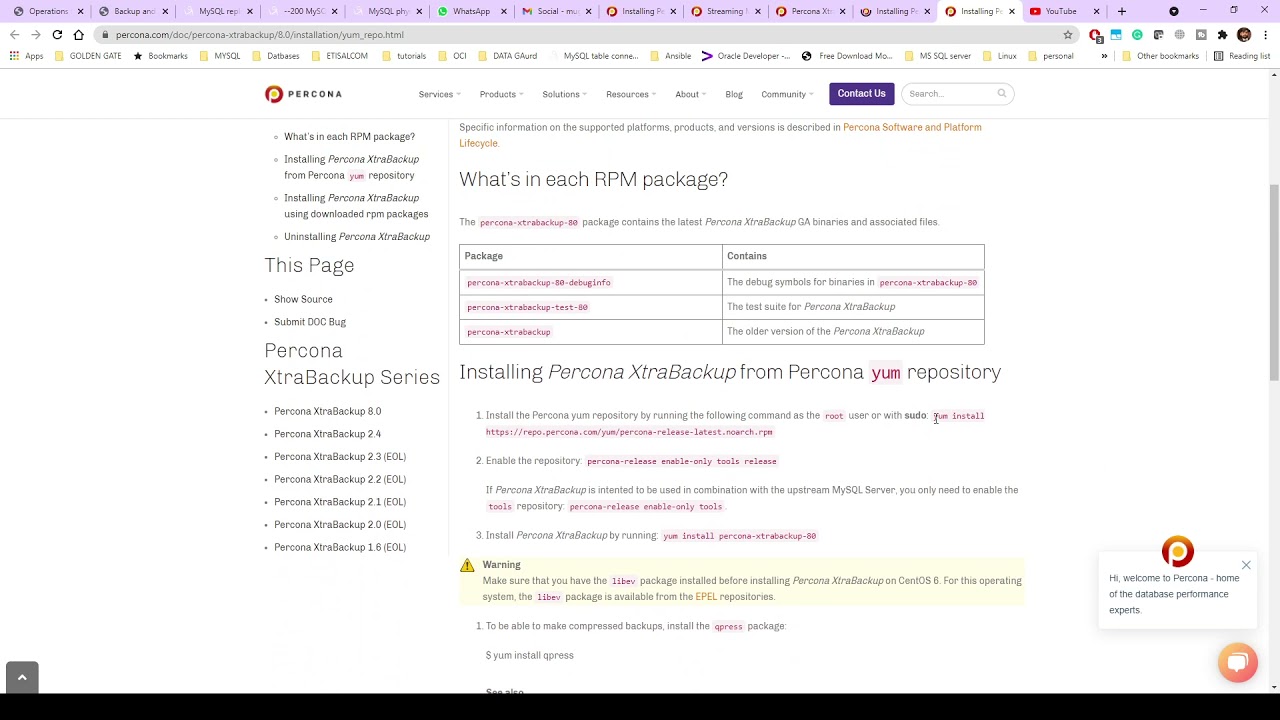Open the Oracle Developer bookmark
The width and height of the screenshot is (1280, 720).
pos(746,56)
